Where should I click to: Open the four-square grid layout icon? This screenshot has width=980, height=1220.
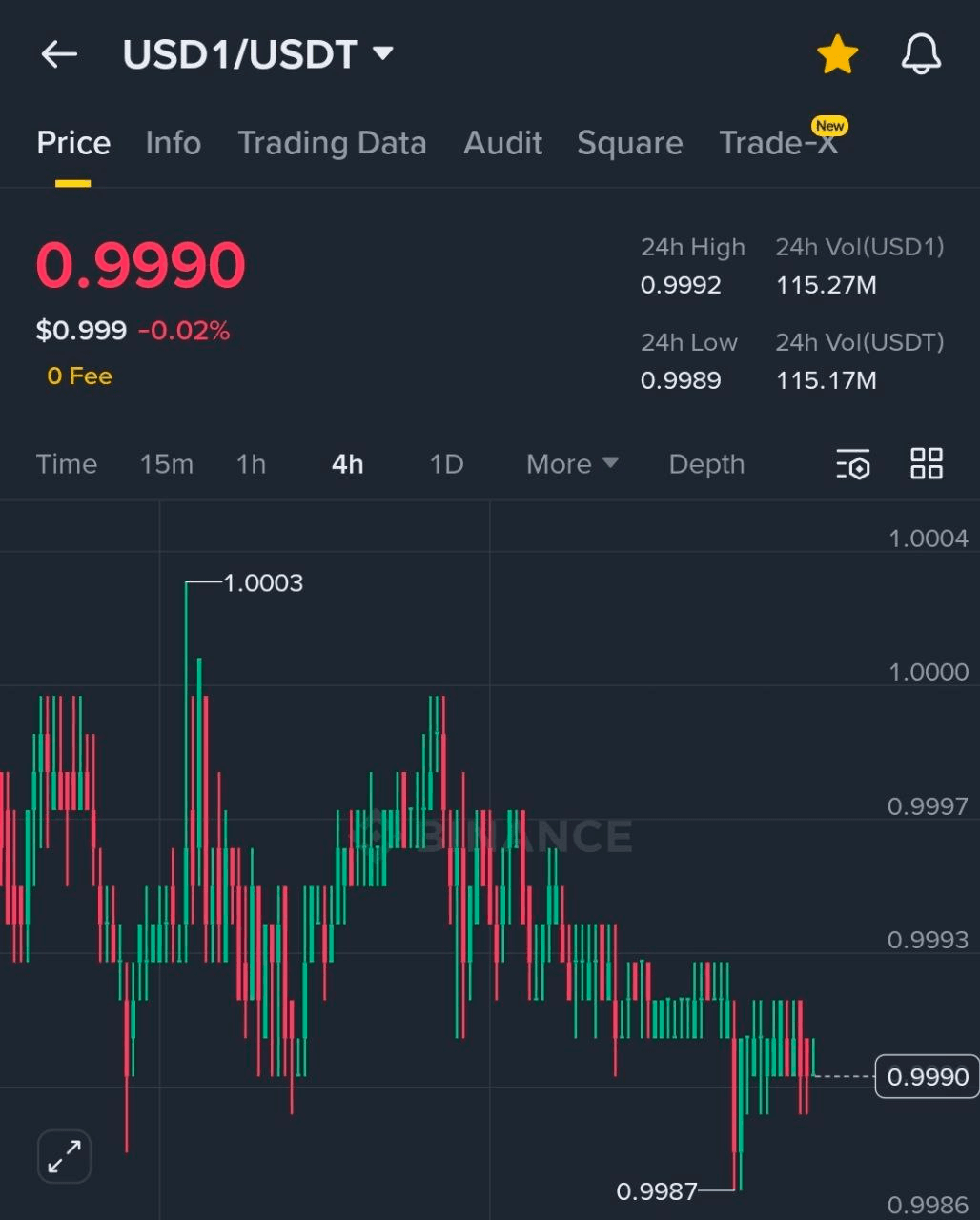927,464
